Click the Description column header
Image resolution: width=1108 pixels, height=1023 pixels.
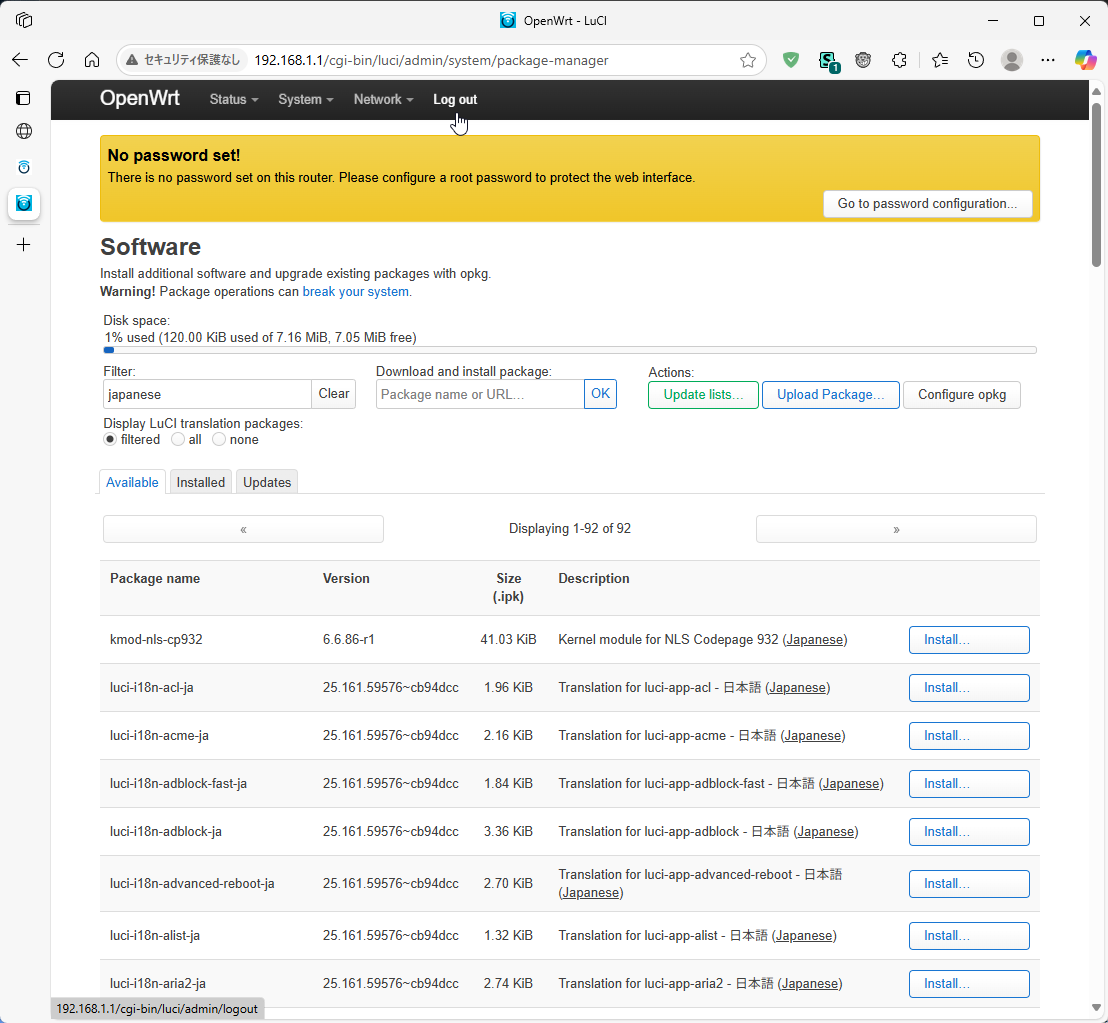pos(594,579)
